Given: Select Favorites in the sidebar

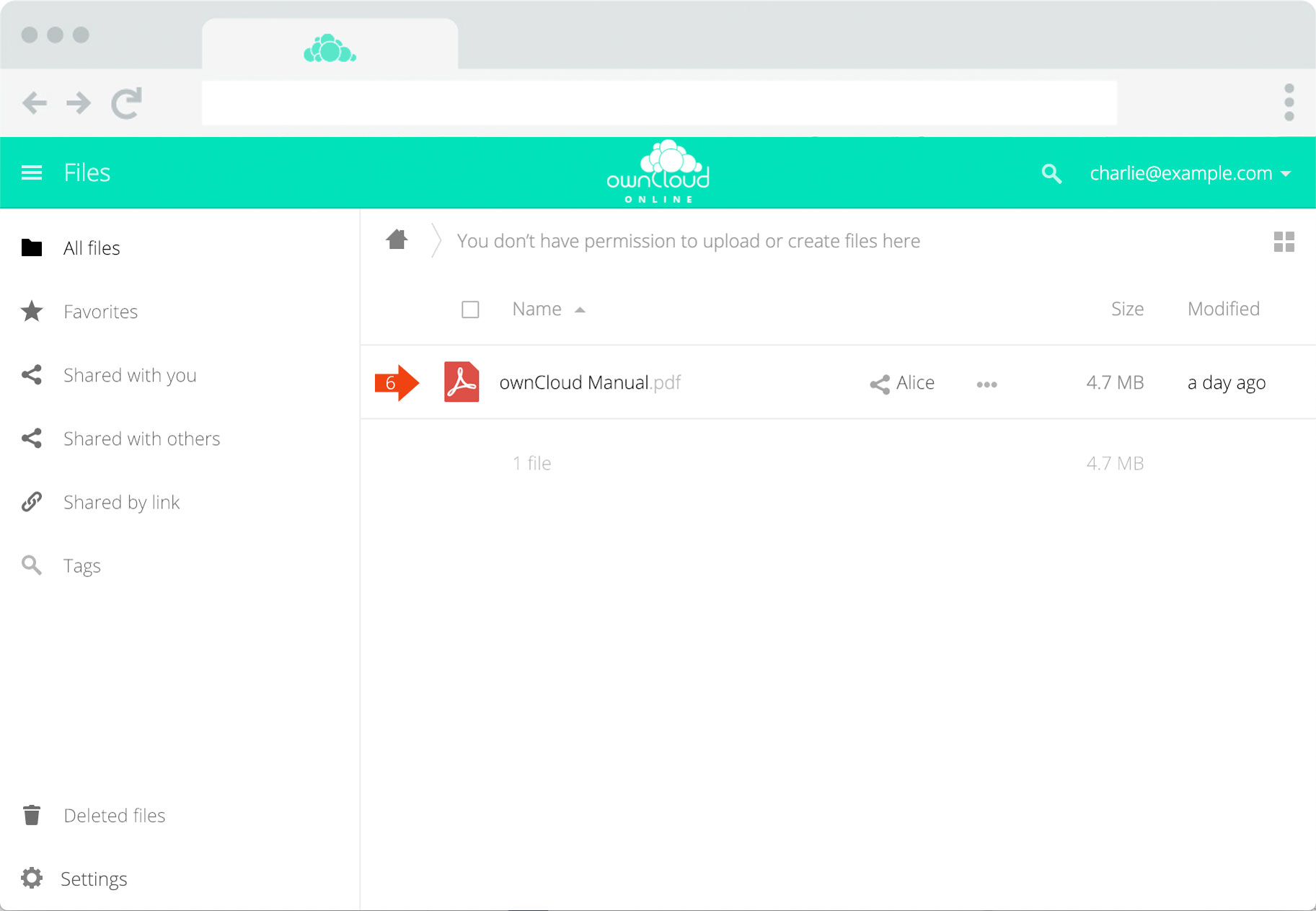Looking at the screenshot, I should [100, 312].
